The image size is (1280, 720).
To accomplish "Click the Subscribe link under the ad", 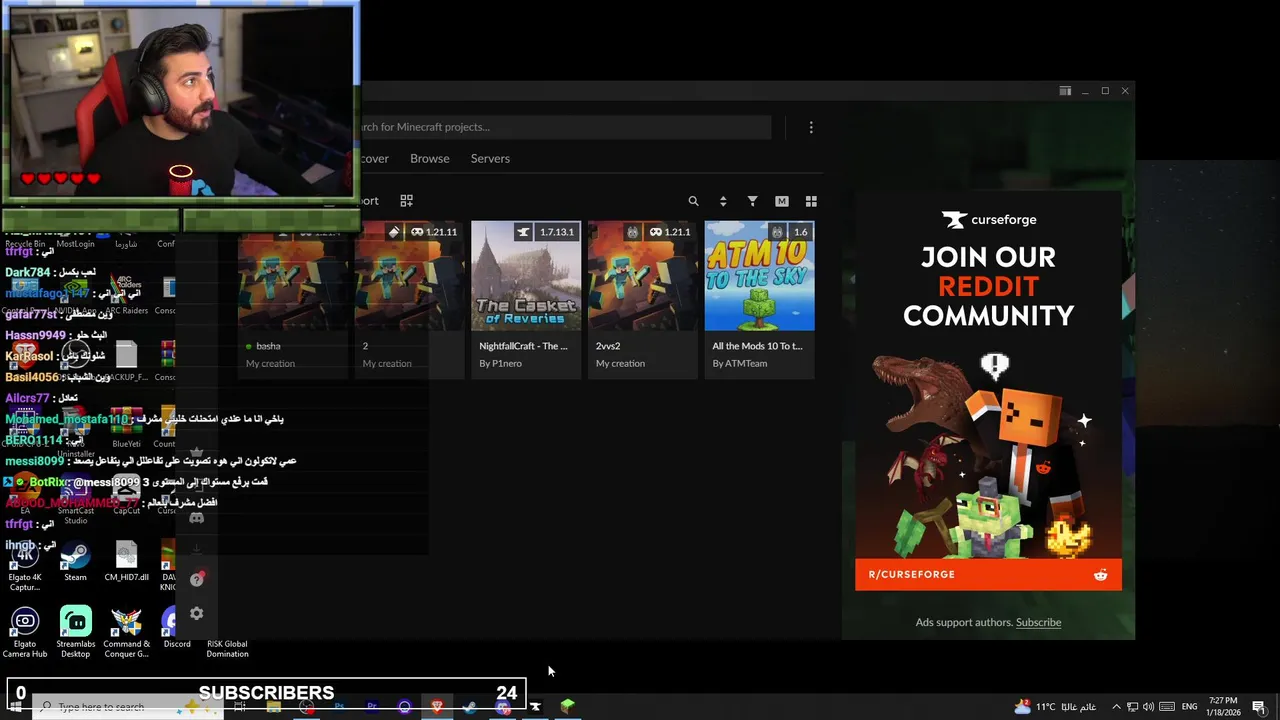I will 1038,622.
